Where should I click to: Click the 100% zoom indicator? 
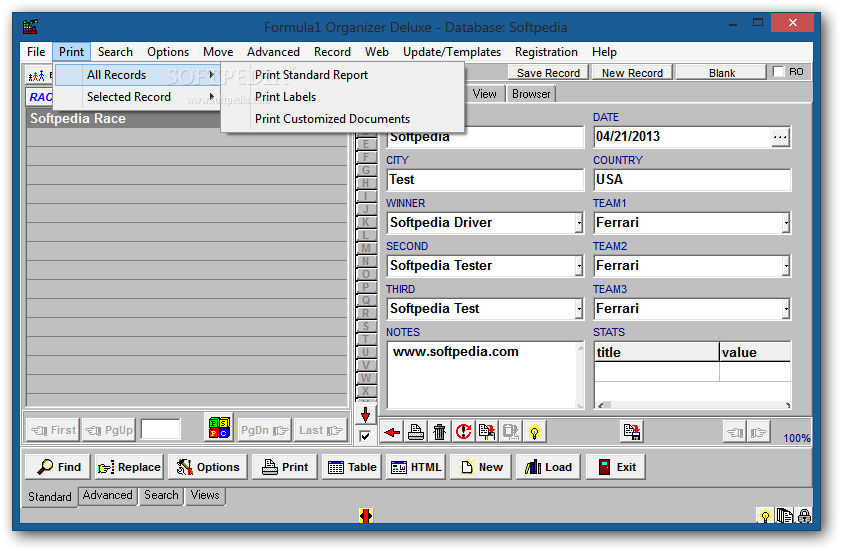[x=796, y=438]
